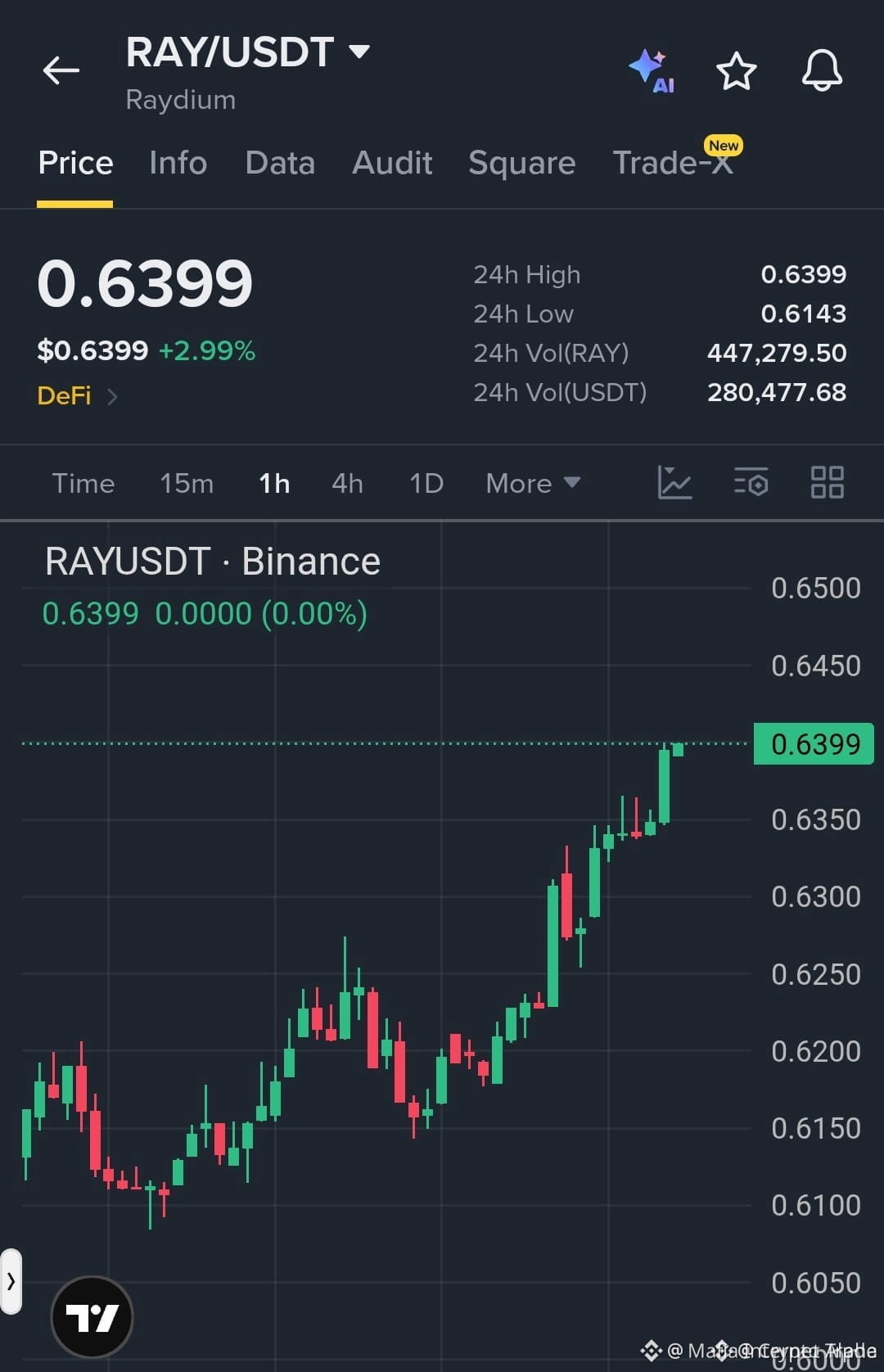Set a price alert with bell icon
Image resolution: width=884 pixels, height=1372 pixels.
click(822, 70)
